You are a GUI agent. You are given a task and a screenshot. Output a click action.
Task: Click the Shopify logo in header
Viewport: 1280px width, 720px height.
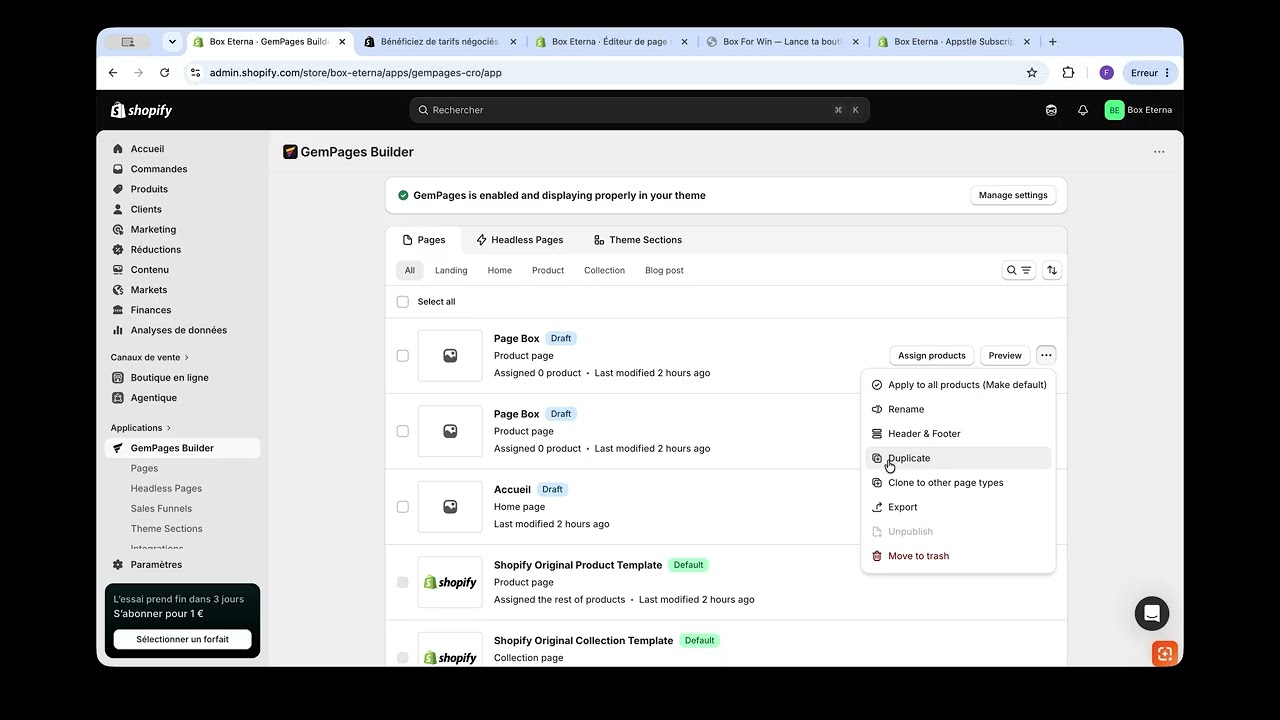click(x=141, y=110)
